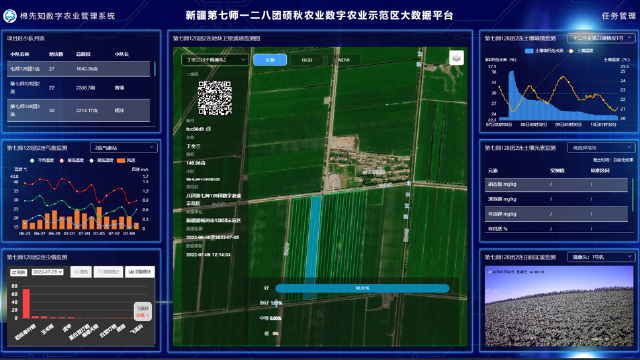This screenshot has height=360, width=640.
Task: Click the middle statistics button beside bar chart button
Action: [x=108, y=272]
